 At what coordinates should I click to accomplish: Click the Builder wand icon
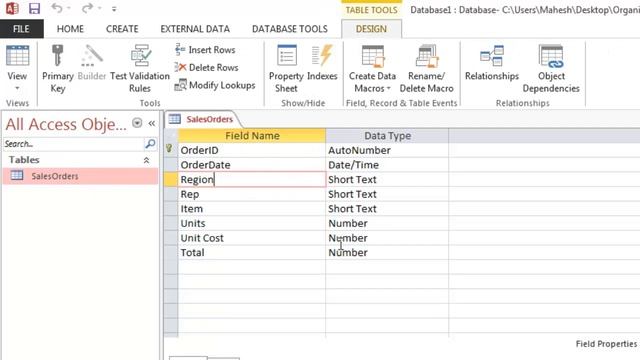pos(92,56)
